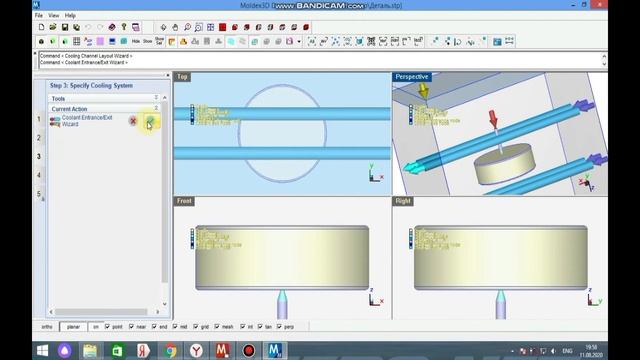Open a file with the folder icon
The image size is (640, 360).
pos(53,27)
